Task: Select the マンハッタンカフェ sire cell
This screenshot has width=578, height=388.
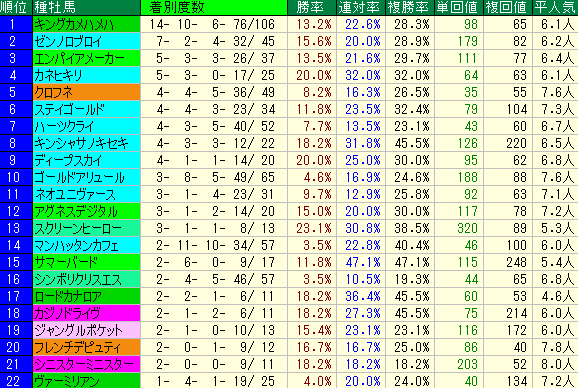Action: tap(86, 245)
